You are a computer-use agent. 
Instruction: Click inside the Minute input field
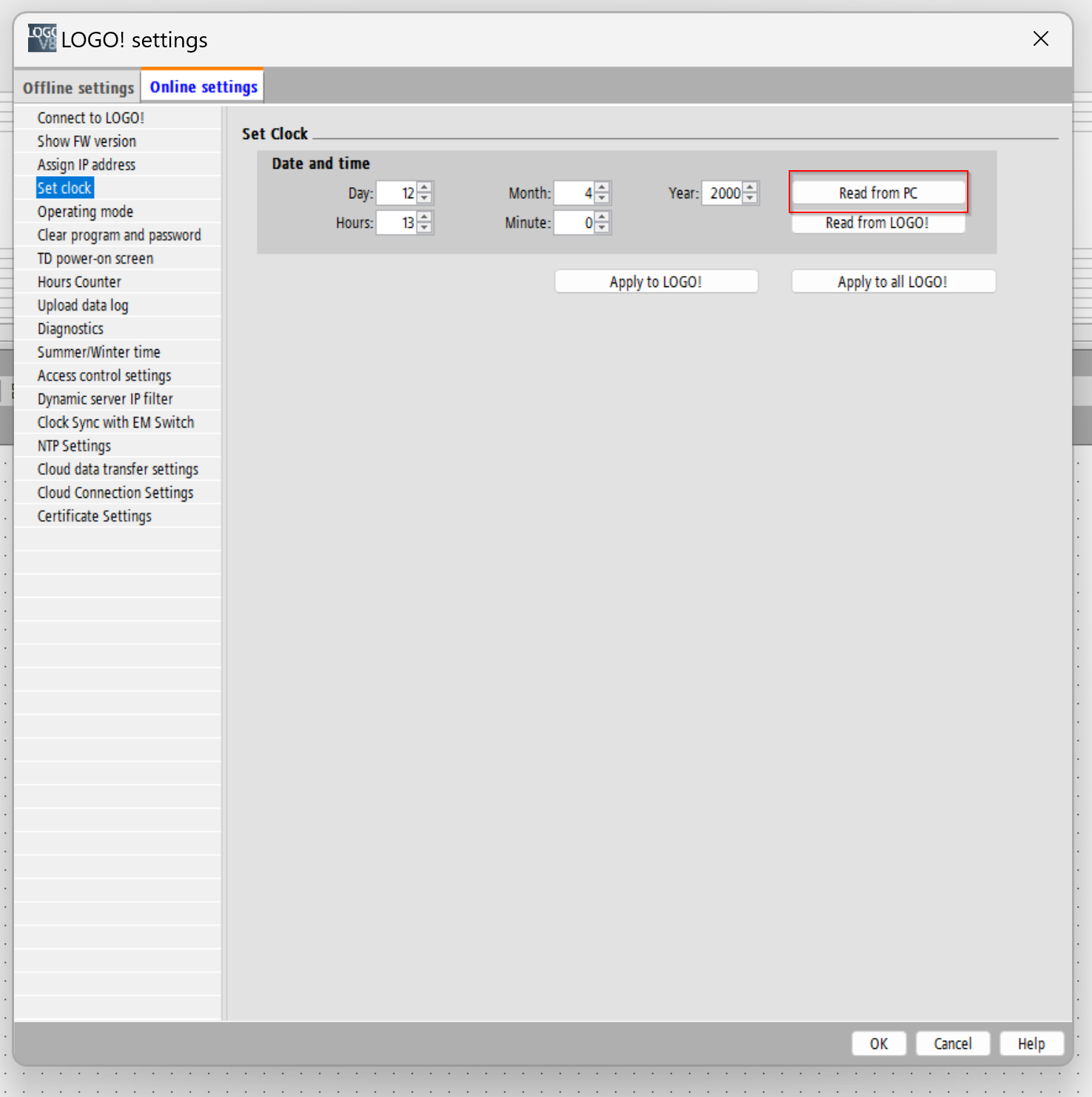[x=575, y=223]
